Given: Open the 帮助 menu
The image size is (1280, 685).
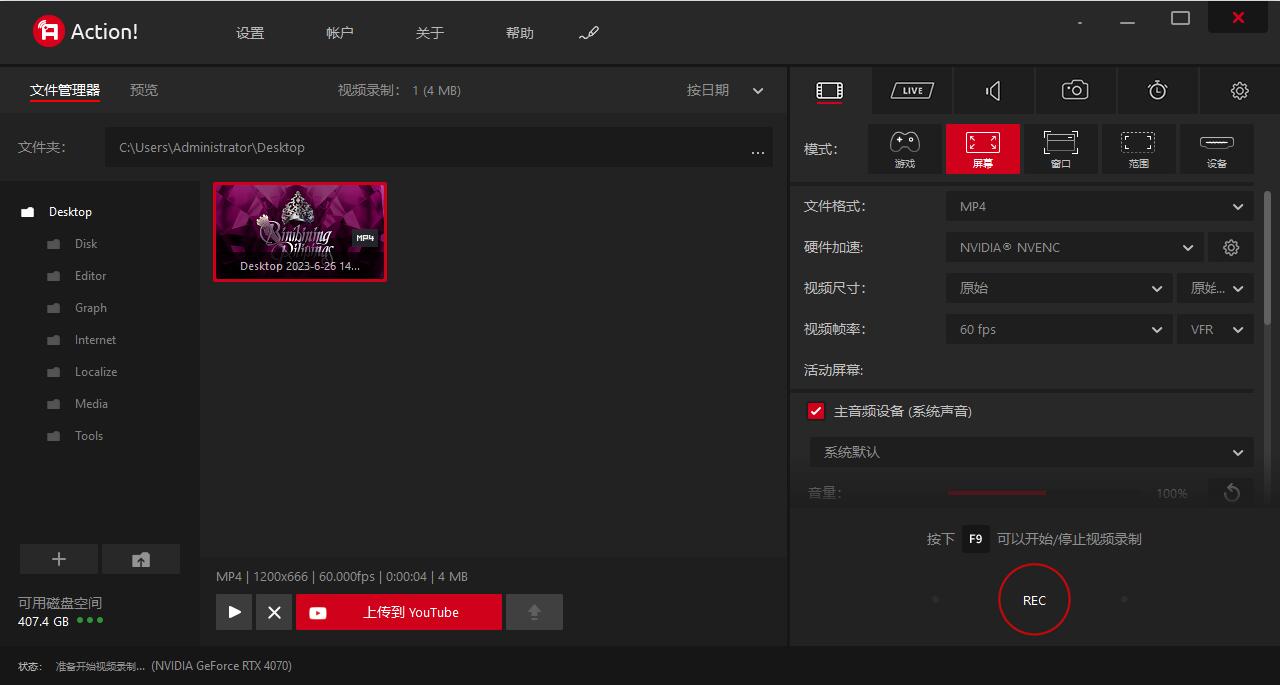Looking at the screenshot, I should (520, 32).
